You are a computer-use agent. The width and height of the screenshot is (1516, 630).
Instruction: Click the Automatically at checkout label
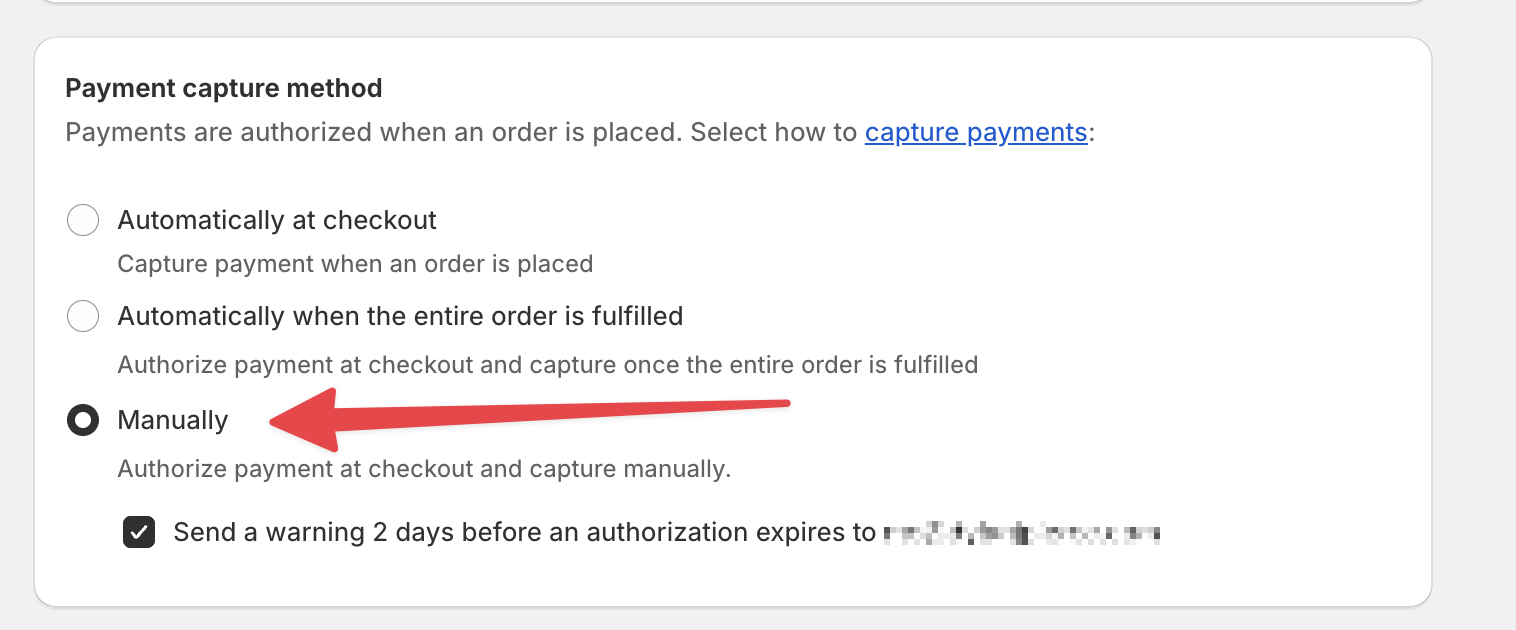coord(277,220)
